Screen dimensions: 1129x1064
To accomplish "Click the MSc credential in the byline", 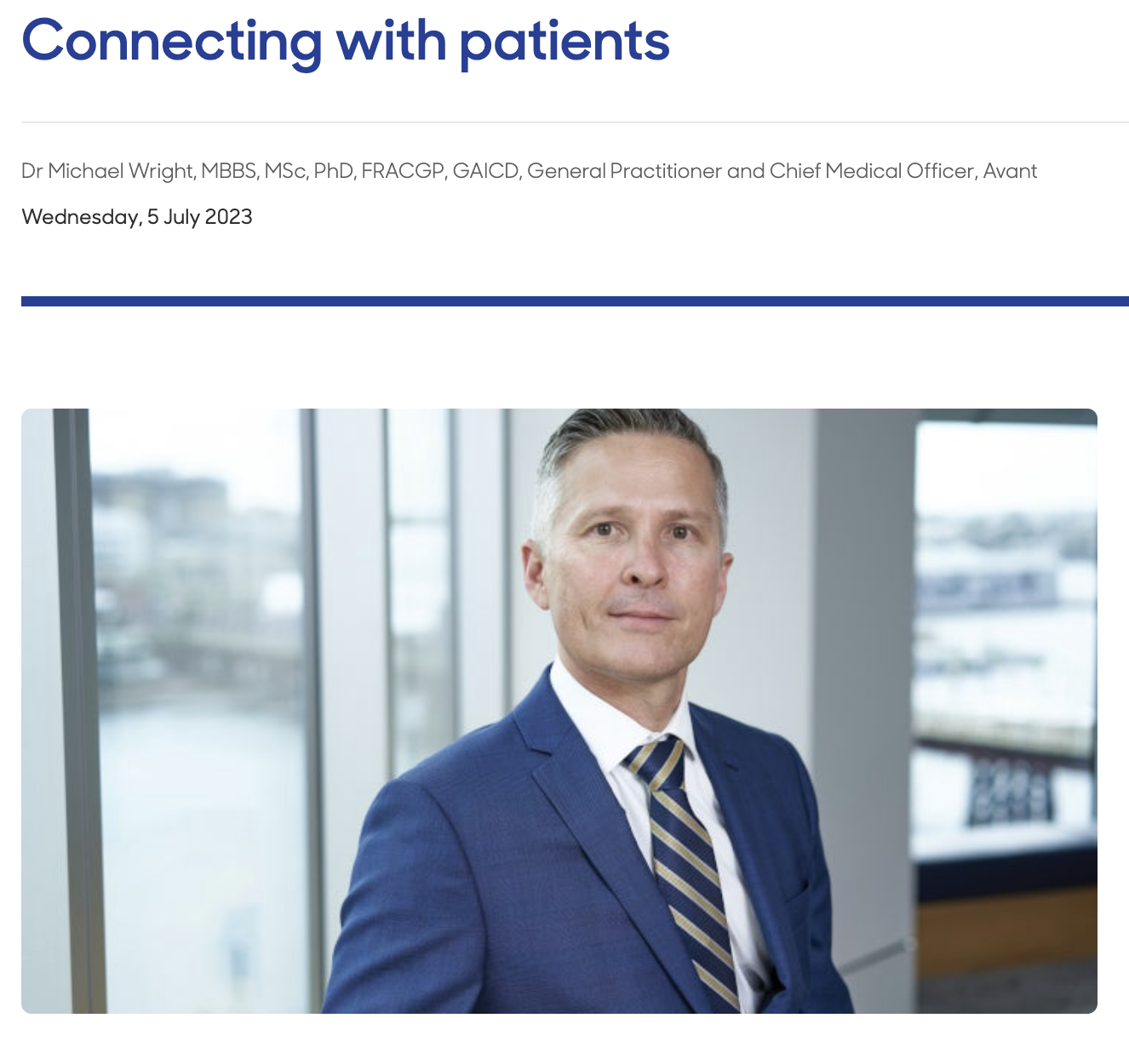I will click(x=285, y=171).
